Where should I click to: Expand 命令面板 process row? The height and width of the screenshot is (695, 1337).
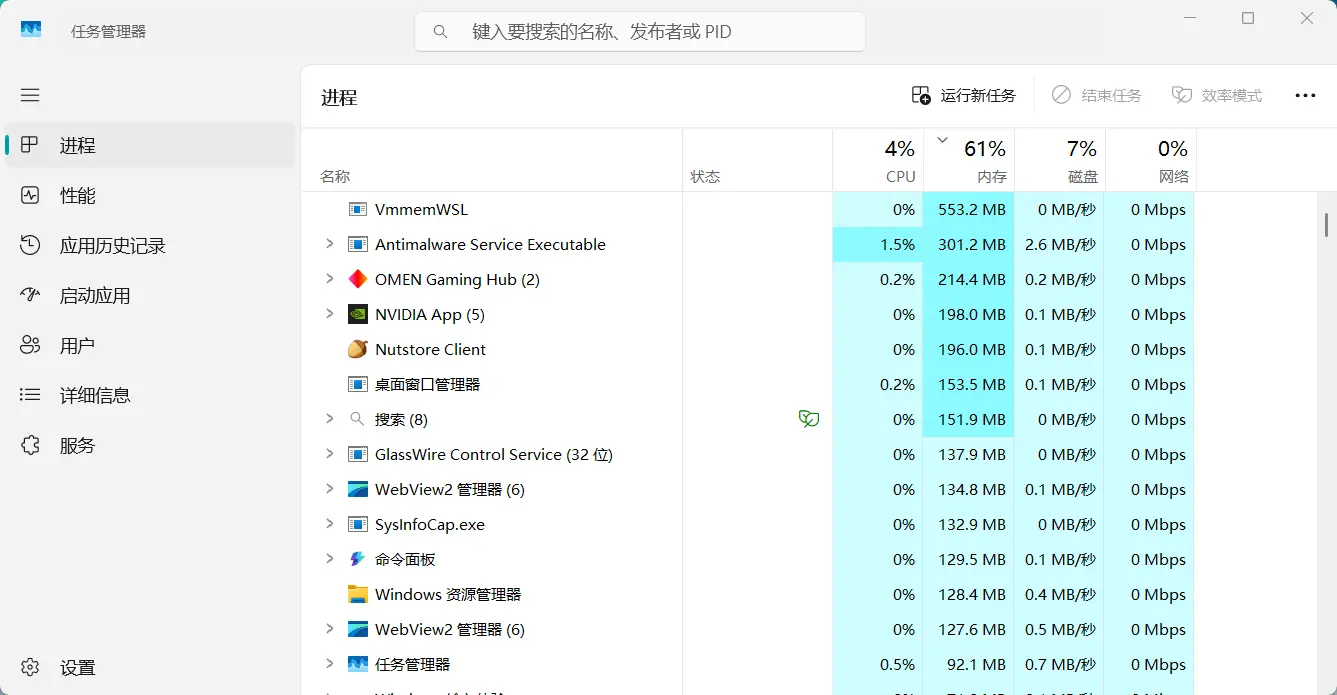tap(330, 559)
